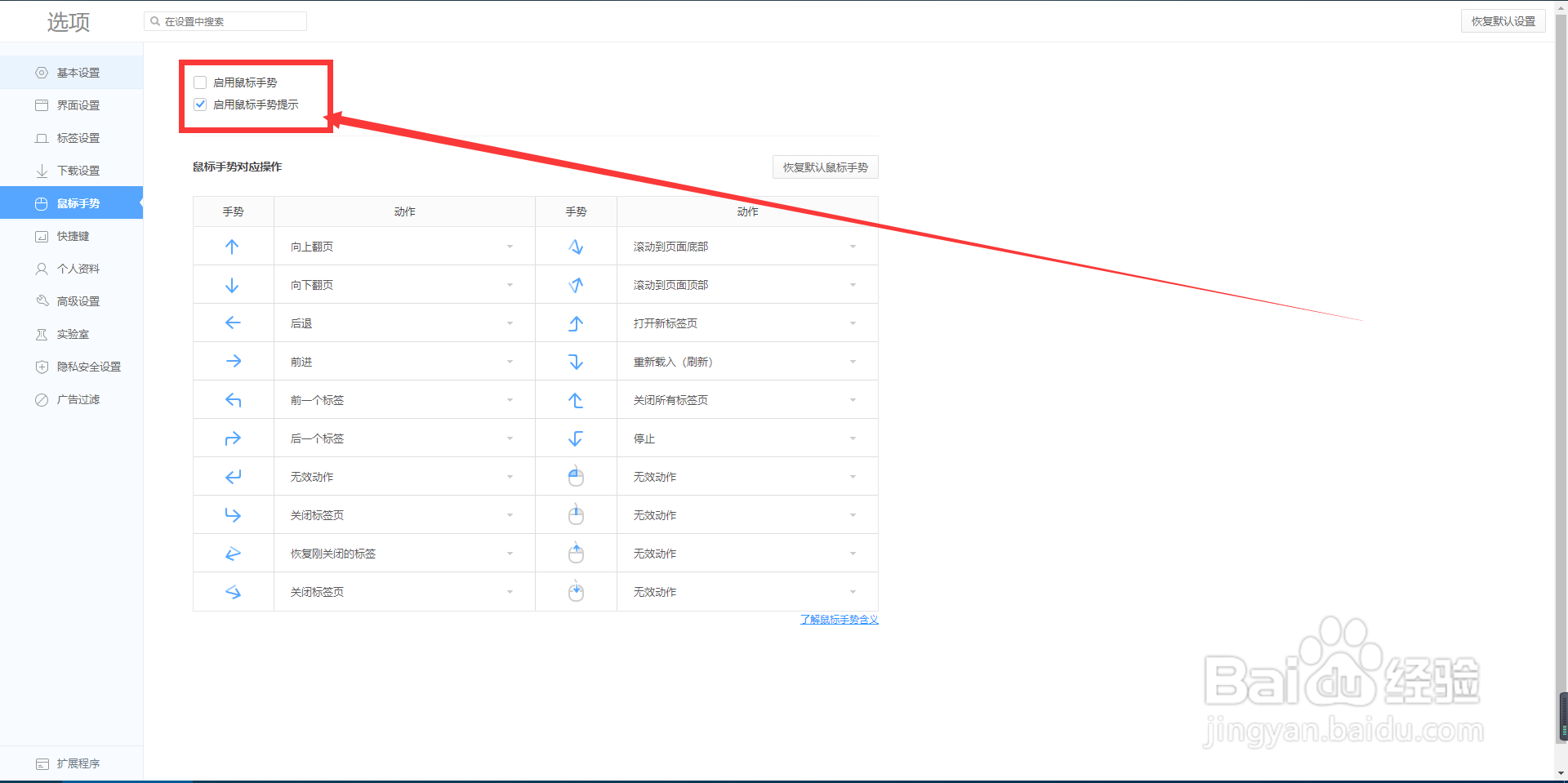1568x783 pixels.
Task: Open the 隐私安全设置 section
Action: (x=71, y=367)
